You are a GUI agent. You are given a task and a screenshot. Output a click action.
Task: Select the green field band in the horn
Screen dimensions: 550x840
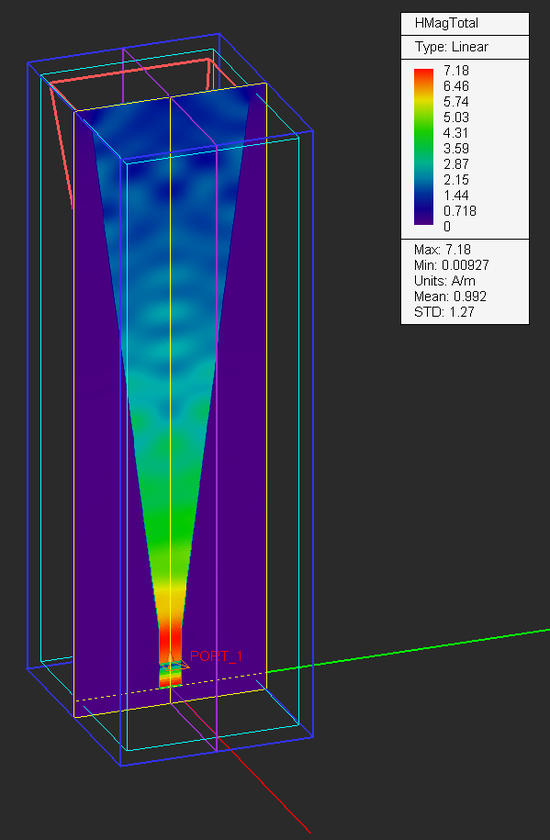[170, 514]
